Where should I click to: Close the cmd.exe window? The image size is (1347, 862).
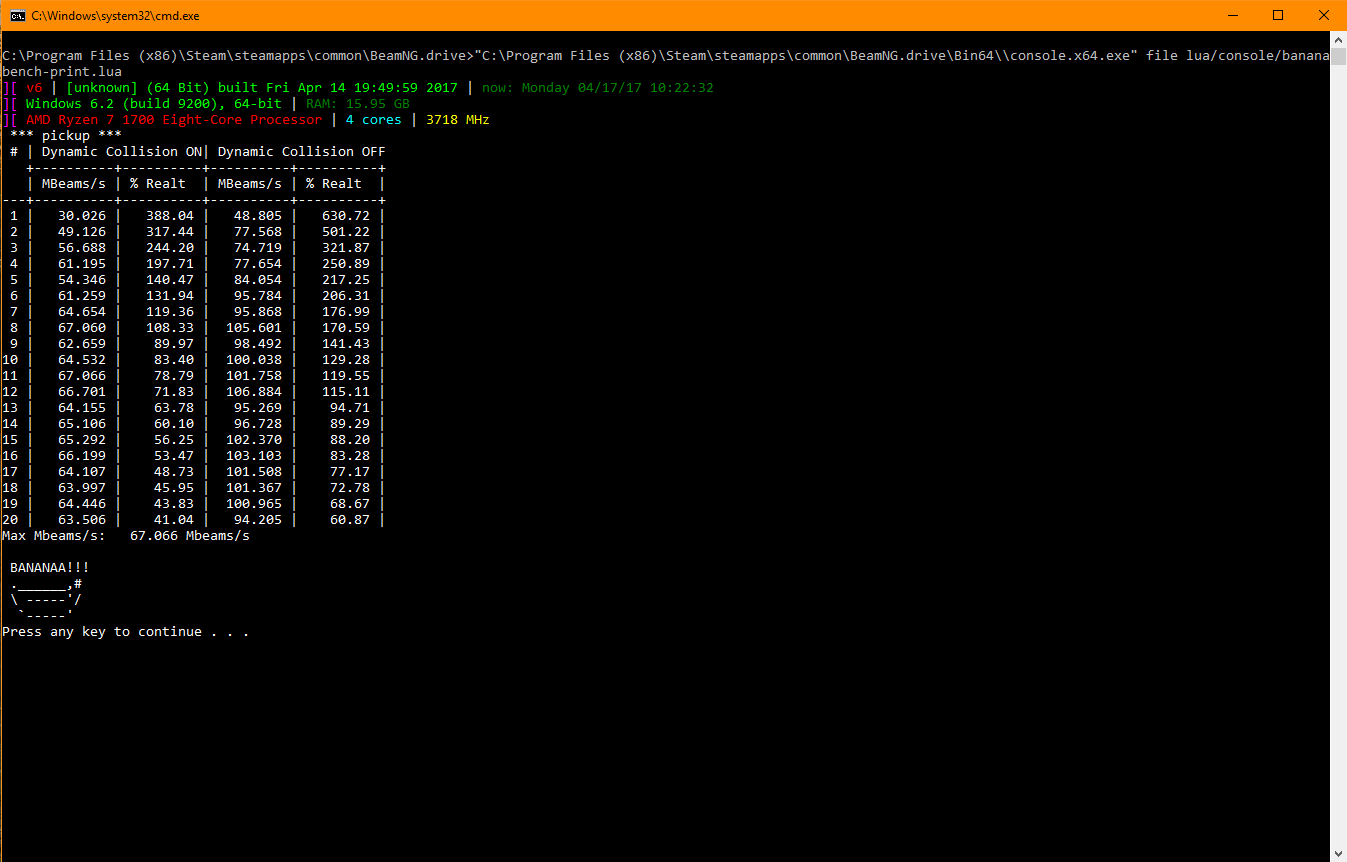(1323, 15)
